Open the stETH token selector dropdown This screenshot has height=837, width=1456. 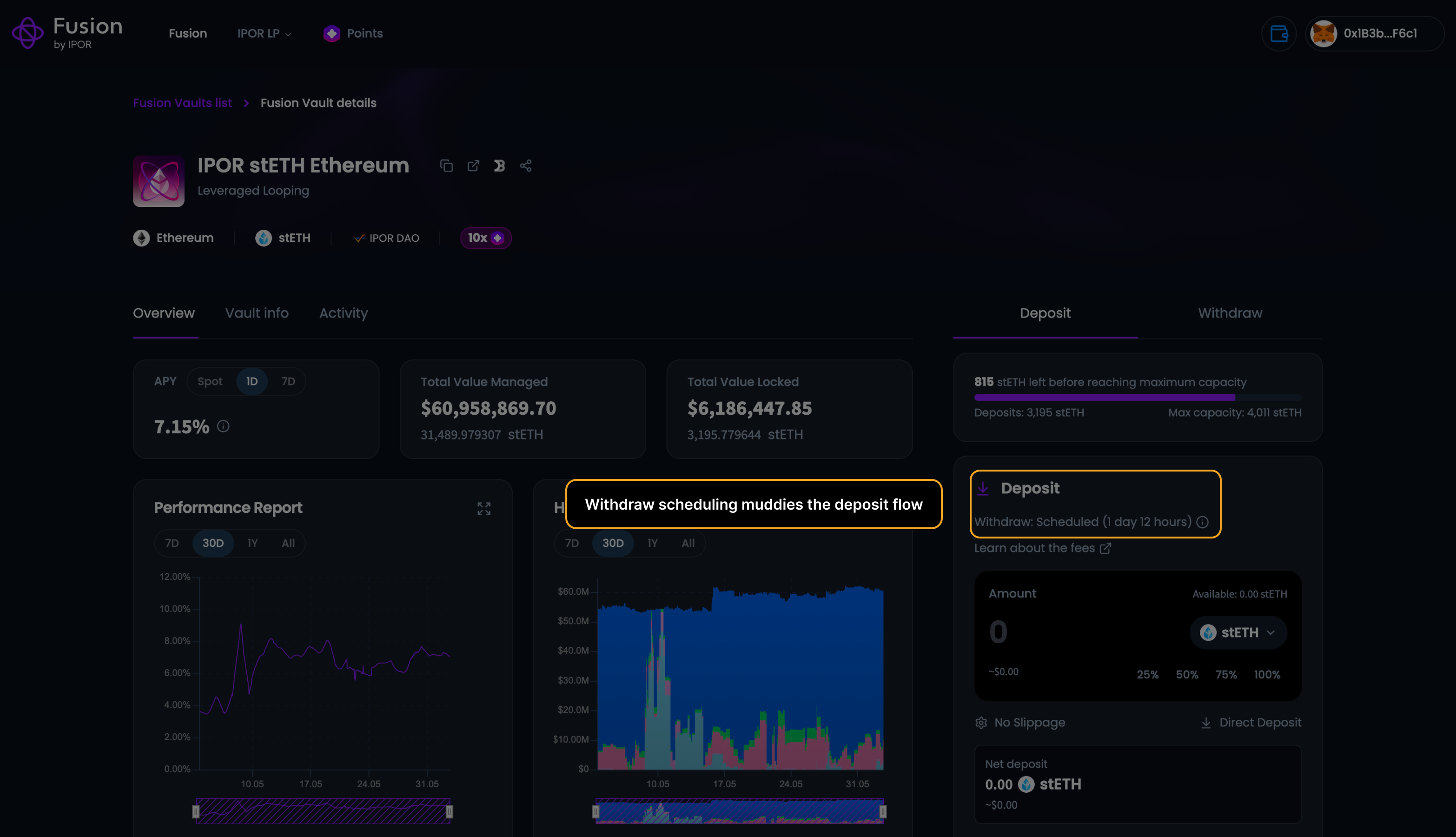[1238, 632]
